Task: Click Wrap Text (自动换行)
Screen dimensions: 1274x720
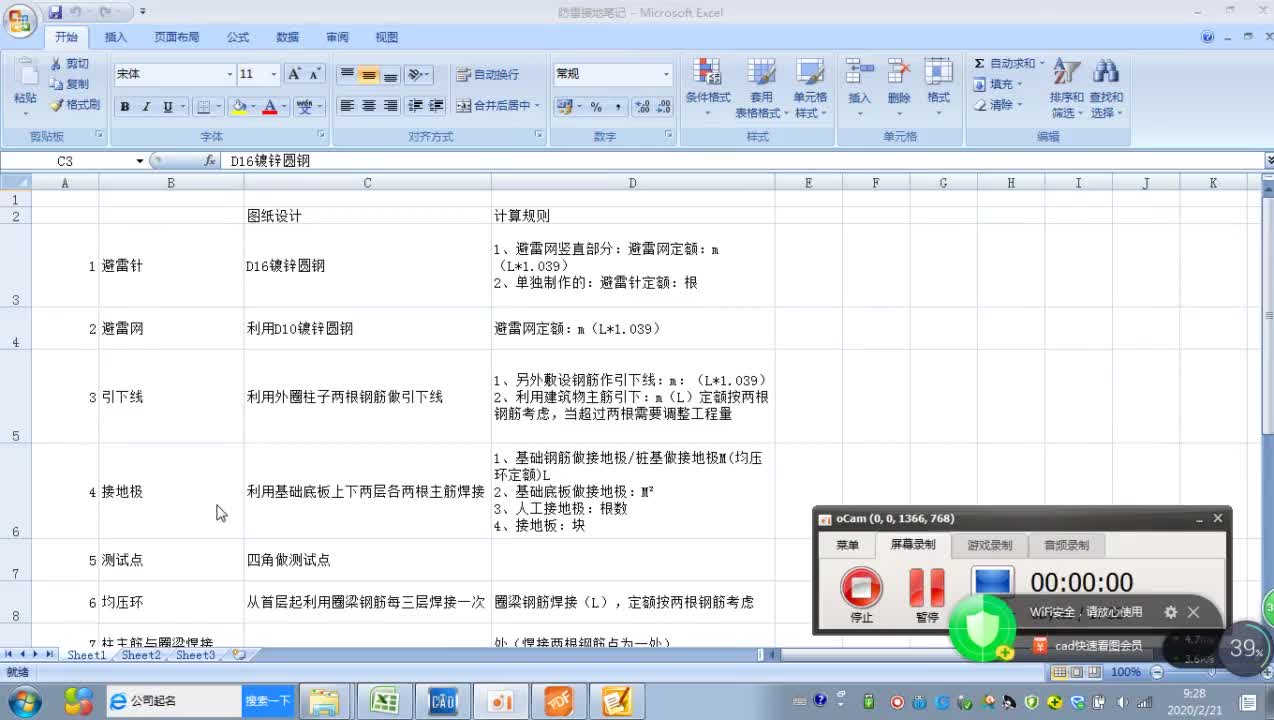Action: point(488,75)
